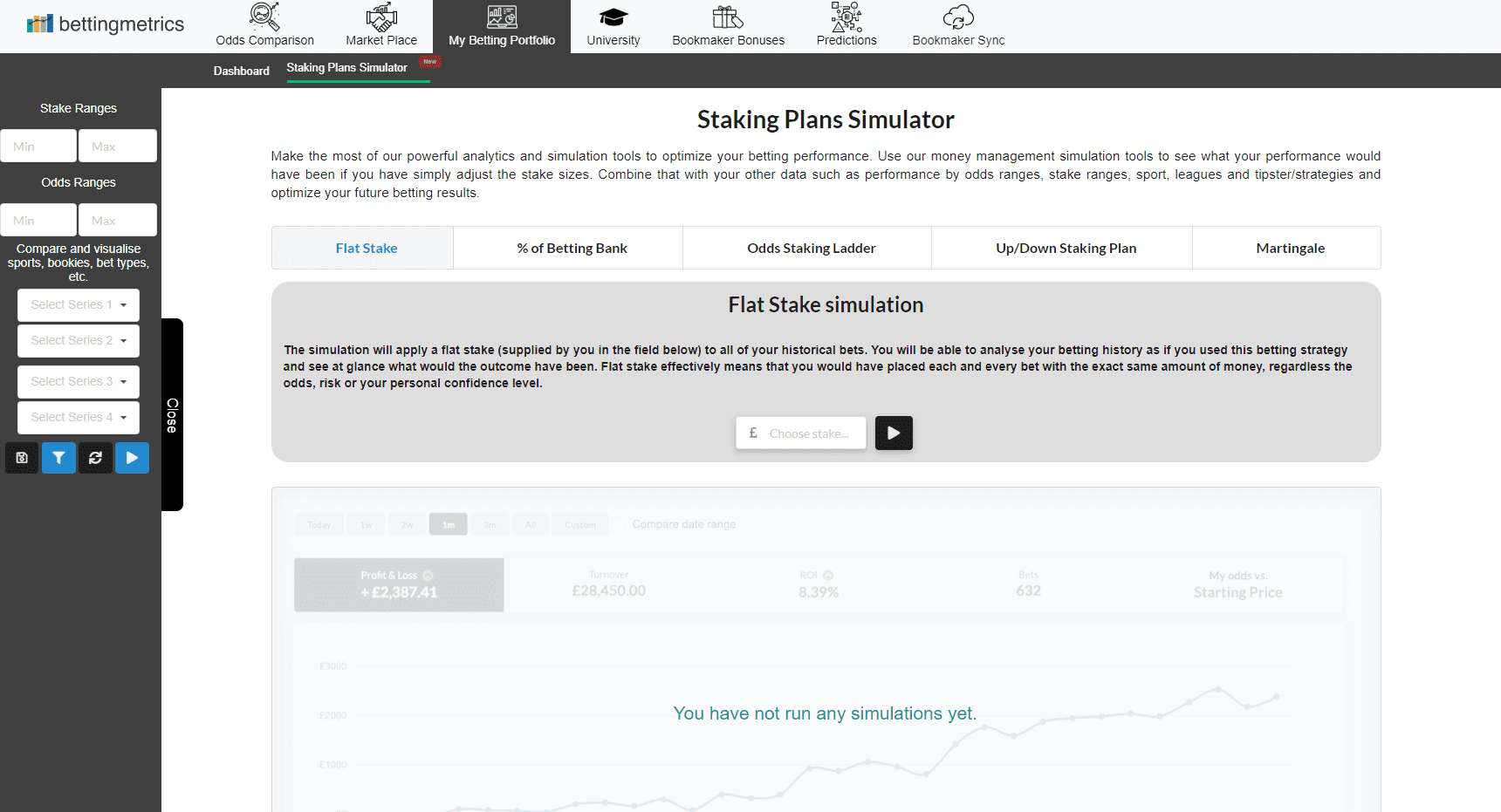Switch to the % of Betting Bank tab

click(568, 248)
